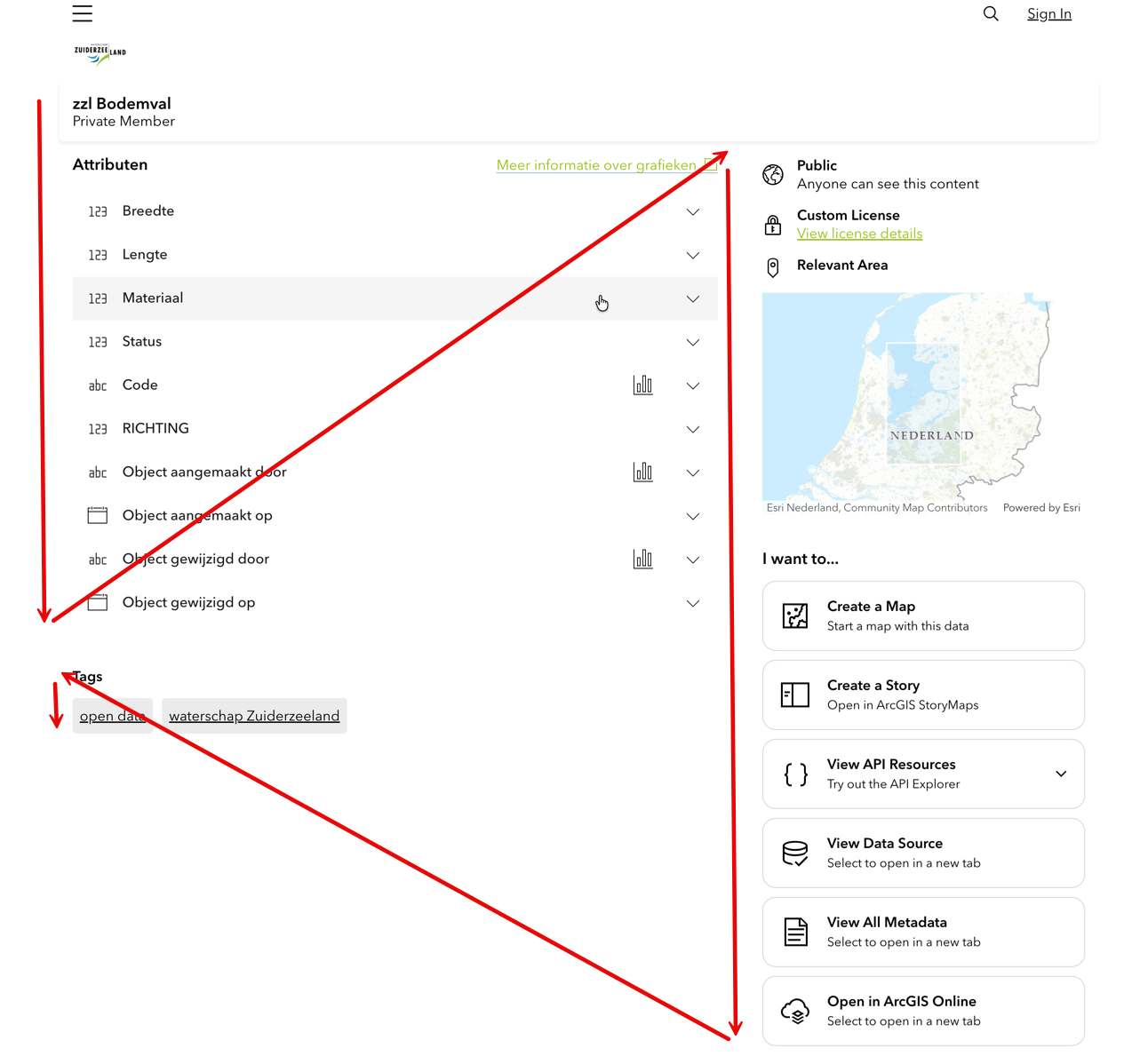Open View license details link
Viewport: 1148px width, 1064px height.
[859, 234]
